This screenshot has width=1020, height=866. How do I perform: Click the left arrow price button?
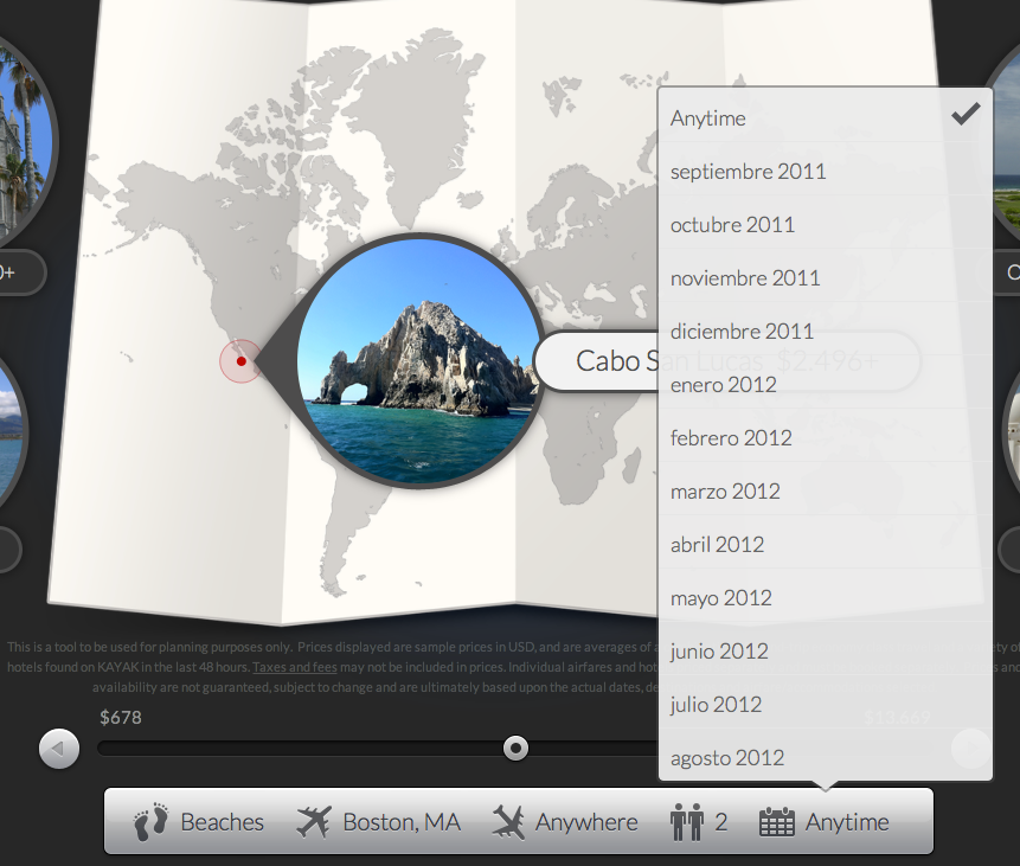(59, 749)
